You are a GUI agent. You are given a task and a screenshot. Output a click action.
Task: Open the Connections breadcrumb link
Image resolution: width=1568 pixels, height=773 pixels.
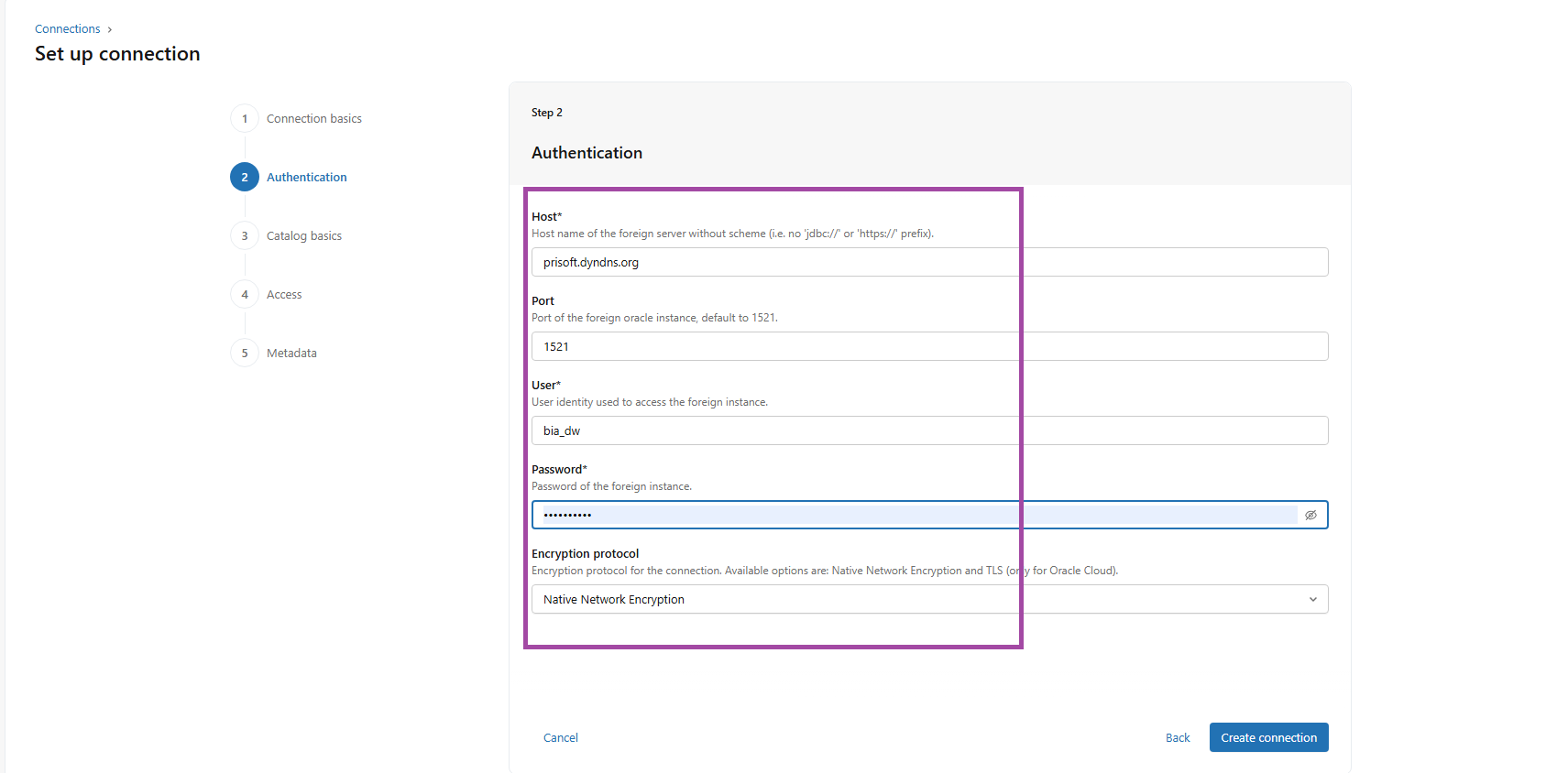pos(68,29)
